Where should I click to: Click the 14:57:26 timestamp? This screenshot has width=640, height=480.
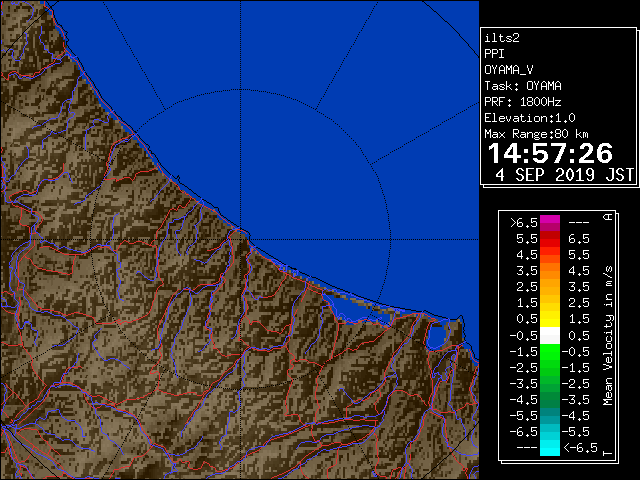coord(550,153)
